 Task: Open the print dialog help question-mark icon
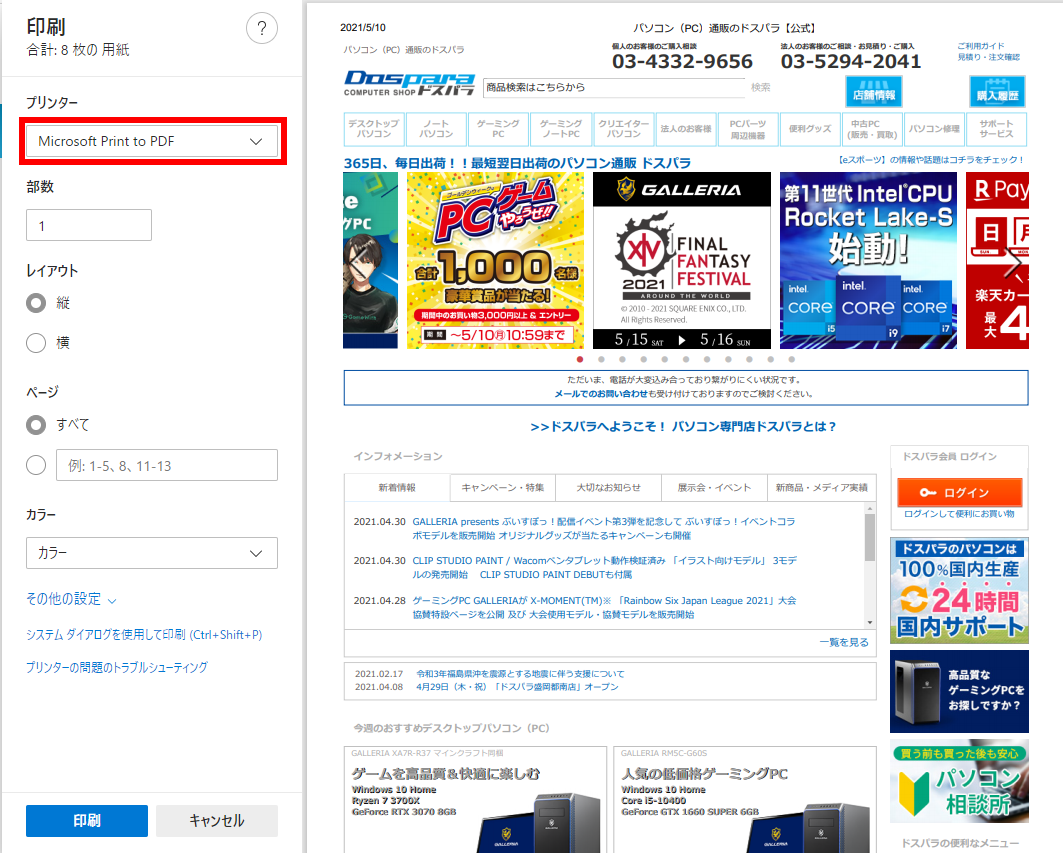[x=262, y=28]
